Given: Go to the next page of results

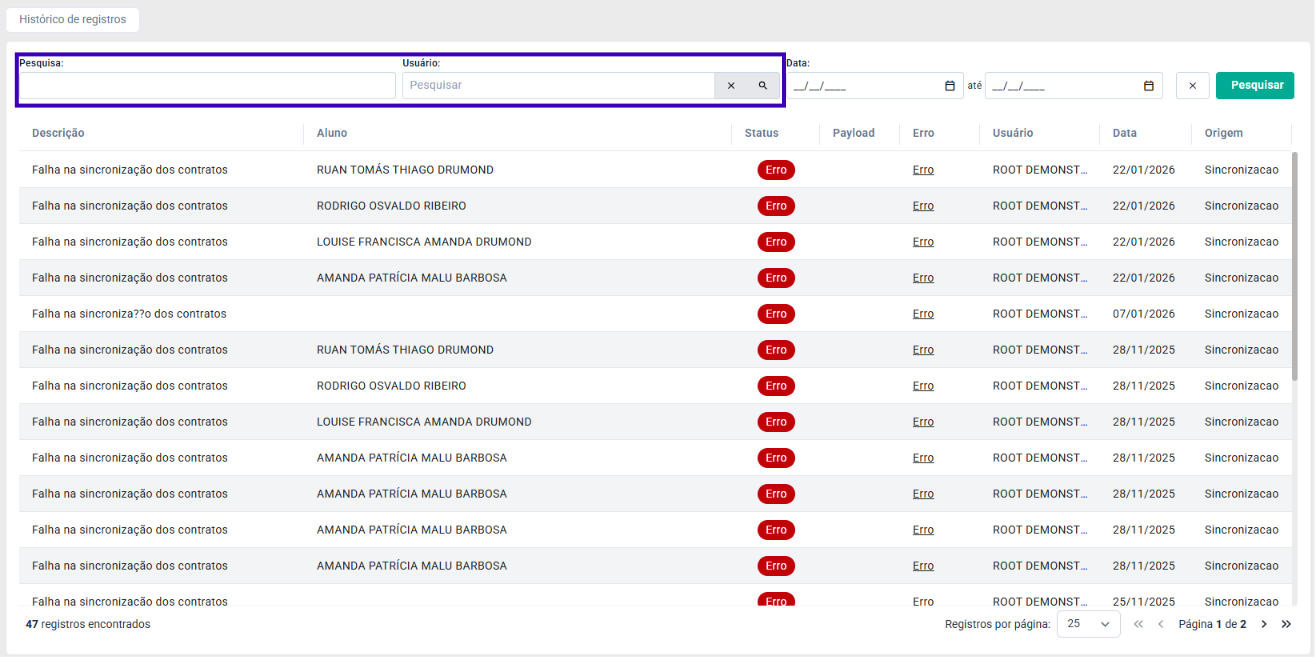Looking at the screenshot, I should point(1264,624).
